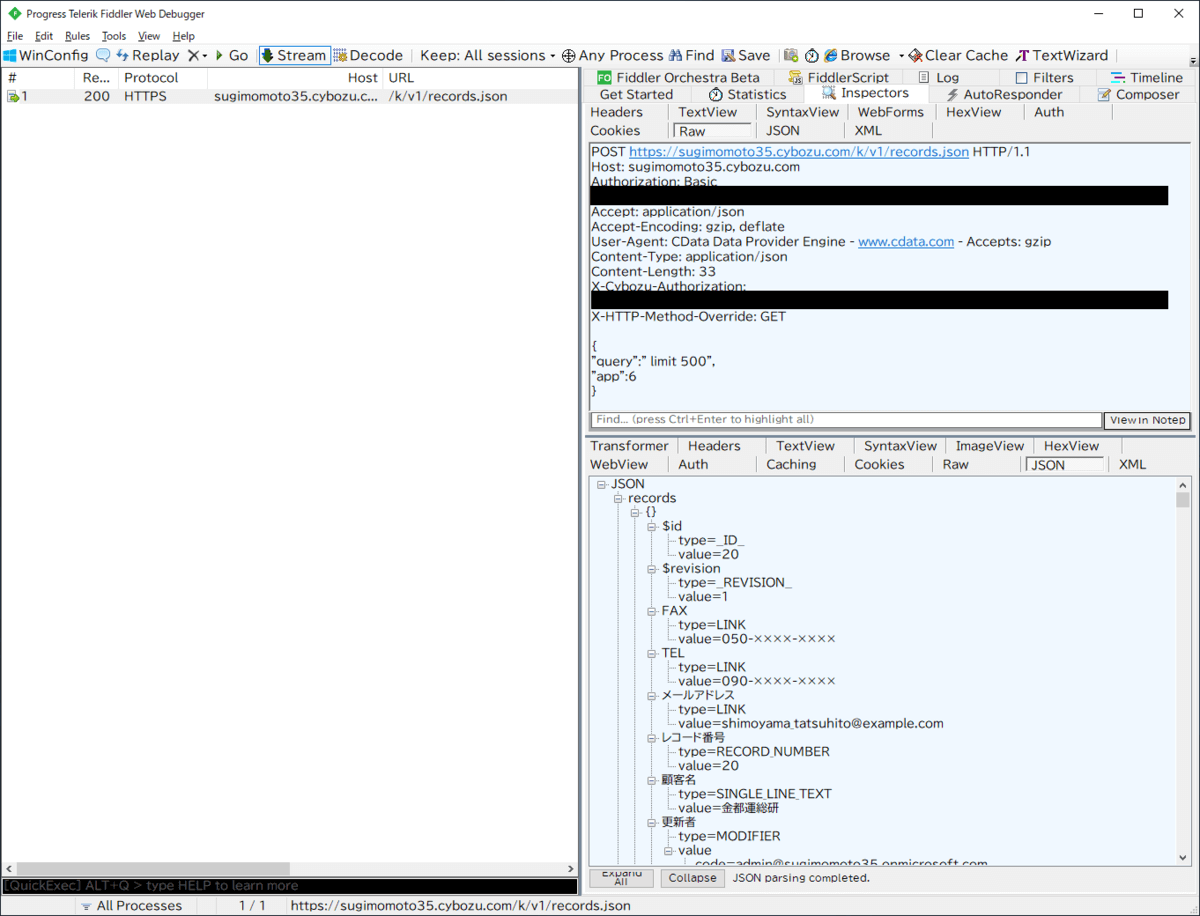Toggle the Decode option
The image size is (1200, 916).
(x=368, y=56)
